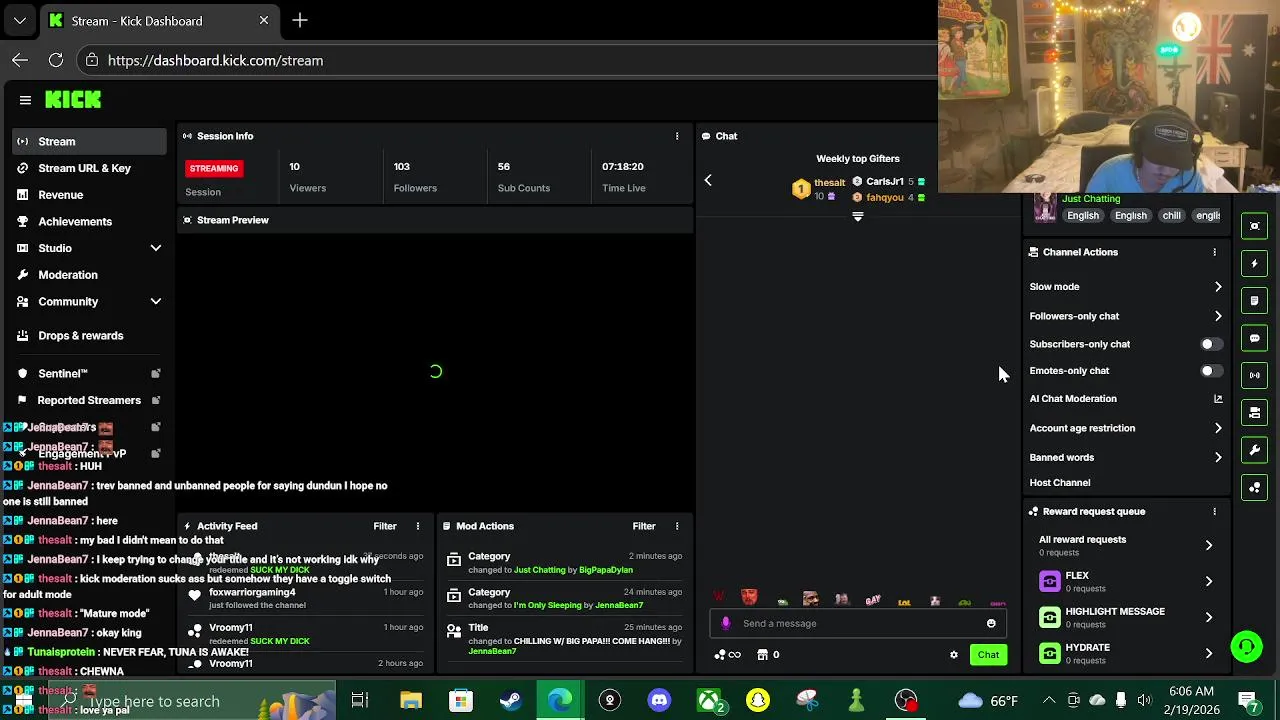Open Drops & rewards page

click(81, 336)
